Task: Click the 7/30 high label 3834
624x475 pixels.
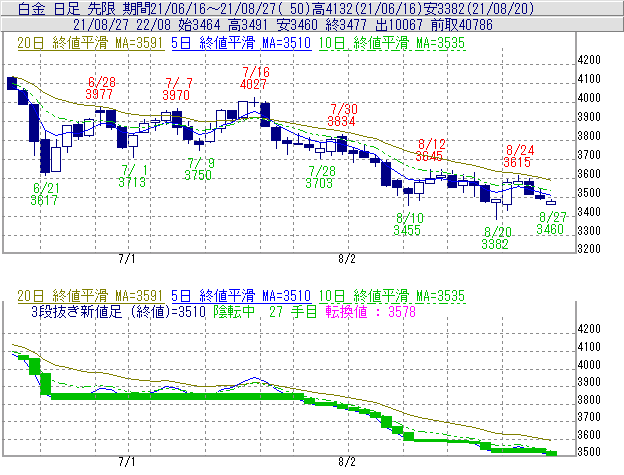Action: coord(341,121)
